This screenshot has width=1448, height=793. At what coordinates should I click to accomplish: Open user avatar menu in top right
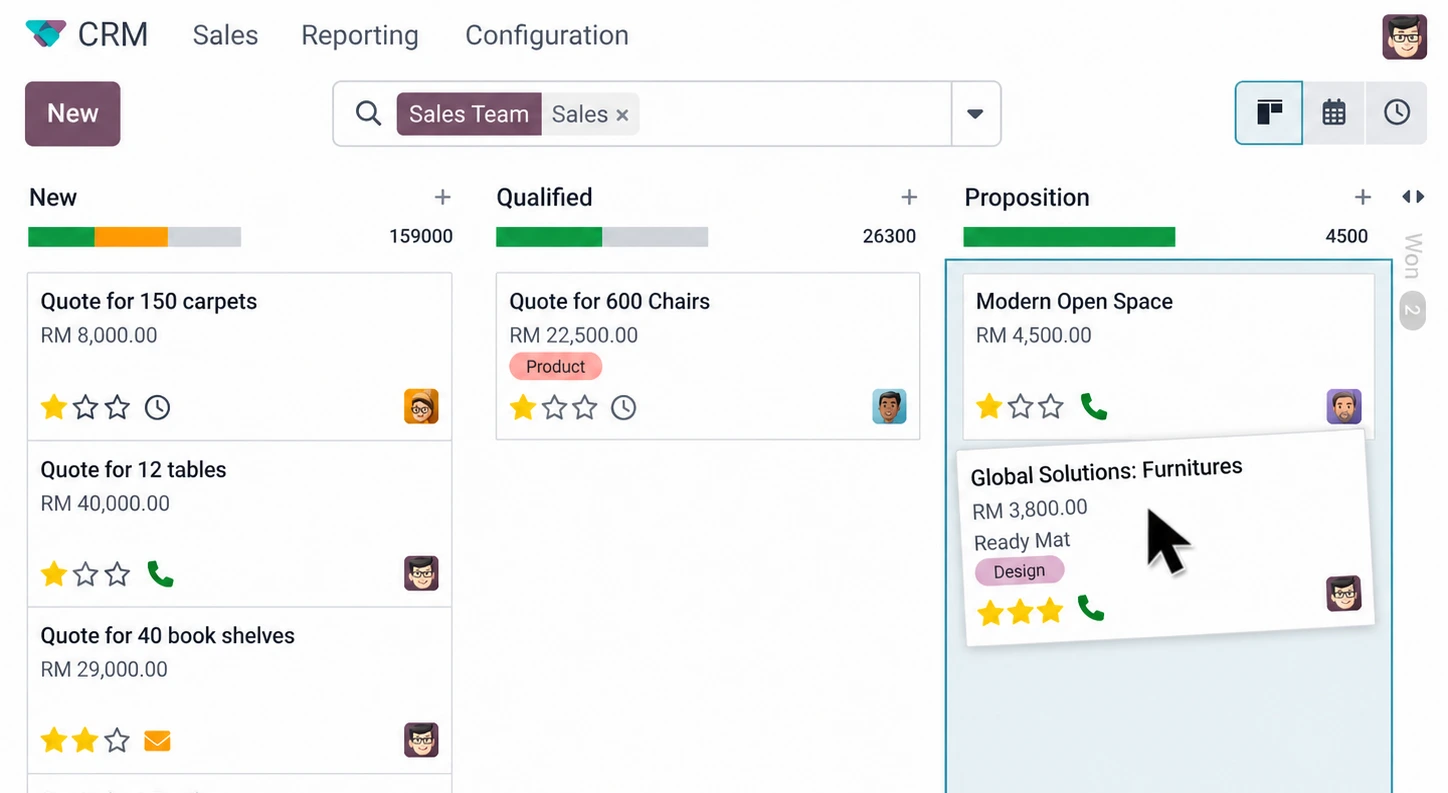pyautogui.click(x=1404, y=37)
